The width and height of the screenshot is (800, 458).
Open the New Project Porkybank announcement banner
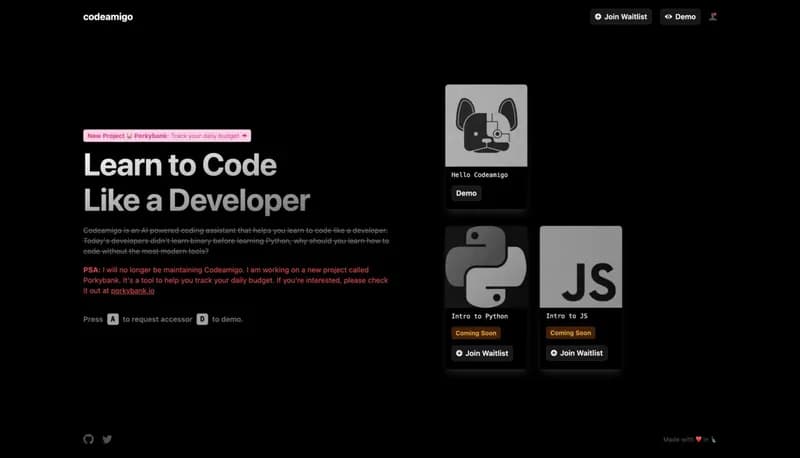coord(167,136)
